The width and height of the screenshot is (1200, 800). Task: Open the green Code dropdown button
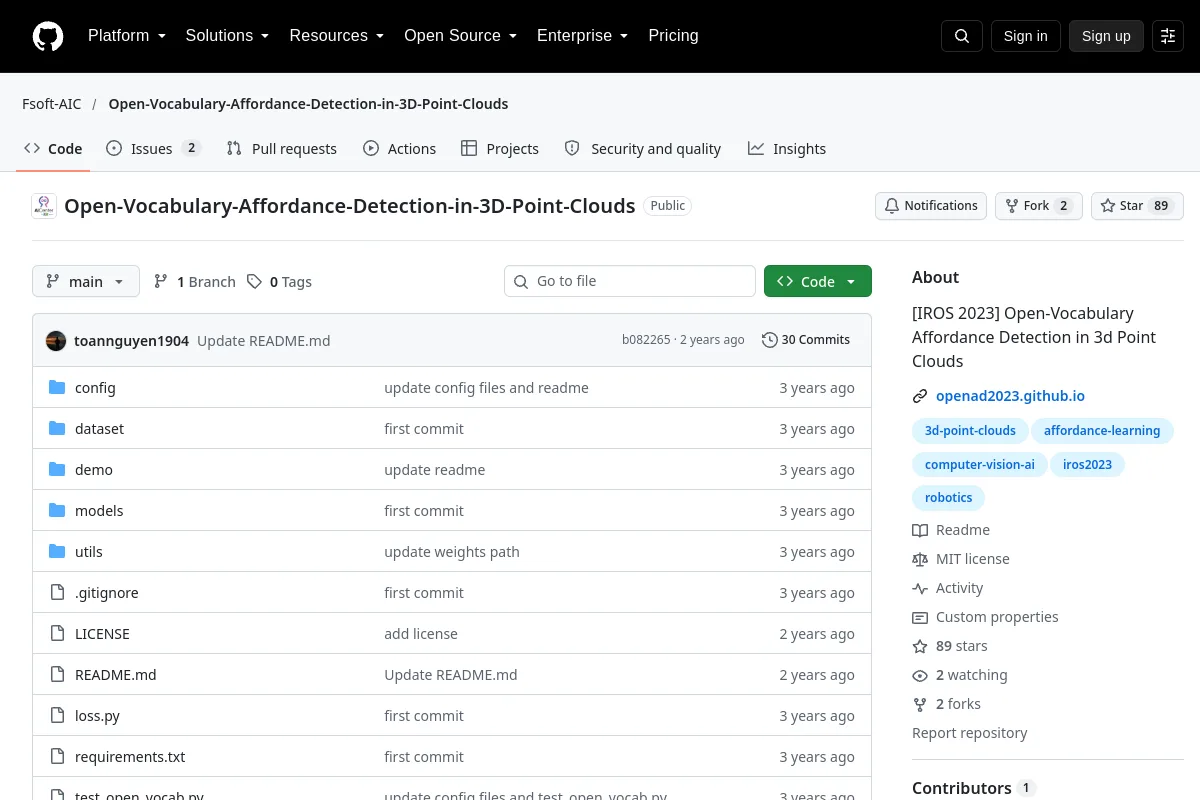click(x=818, y=282)
